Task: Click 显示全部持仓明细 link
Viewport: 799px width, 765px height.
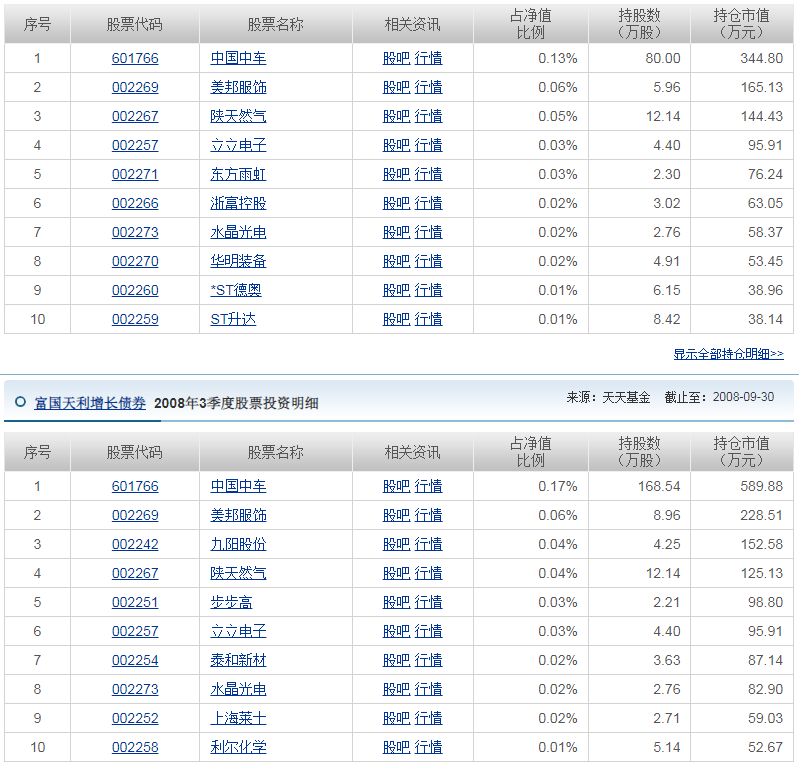Action: pyautogui.click(x=728, y=354)
